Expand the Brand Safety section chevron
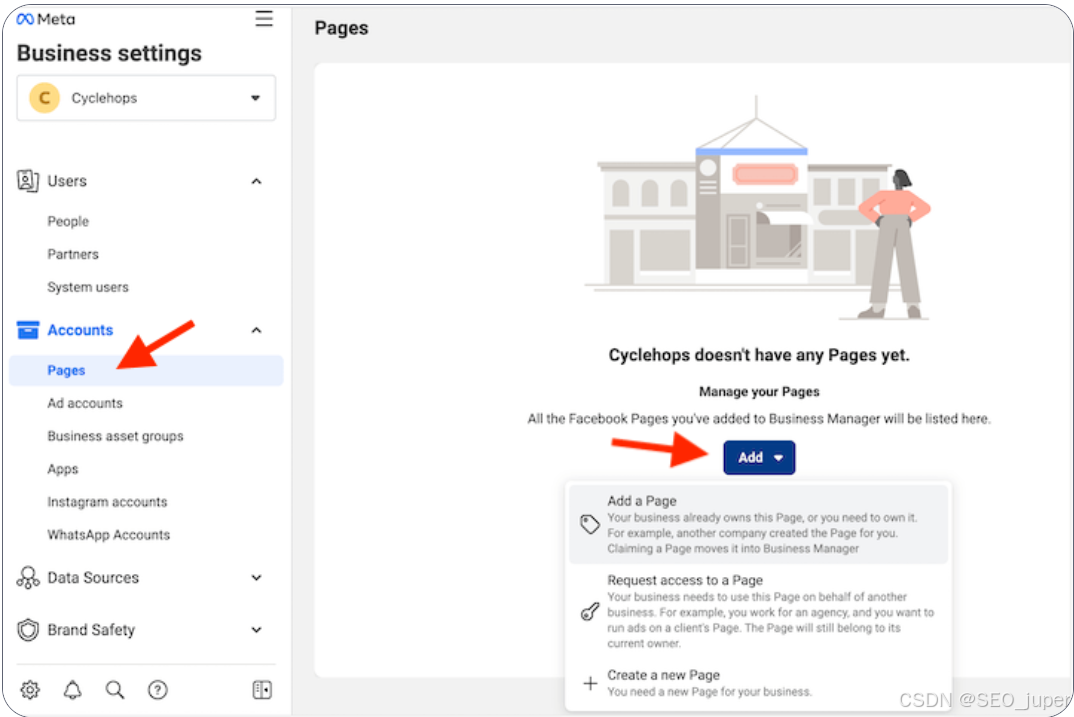Image resolution: width=1074 pixels, height=717 pixels. pos(256,630)
